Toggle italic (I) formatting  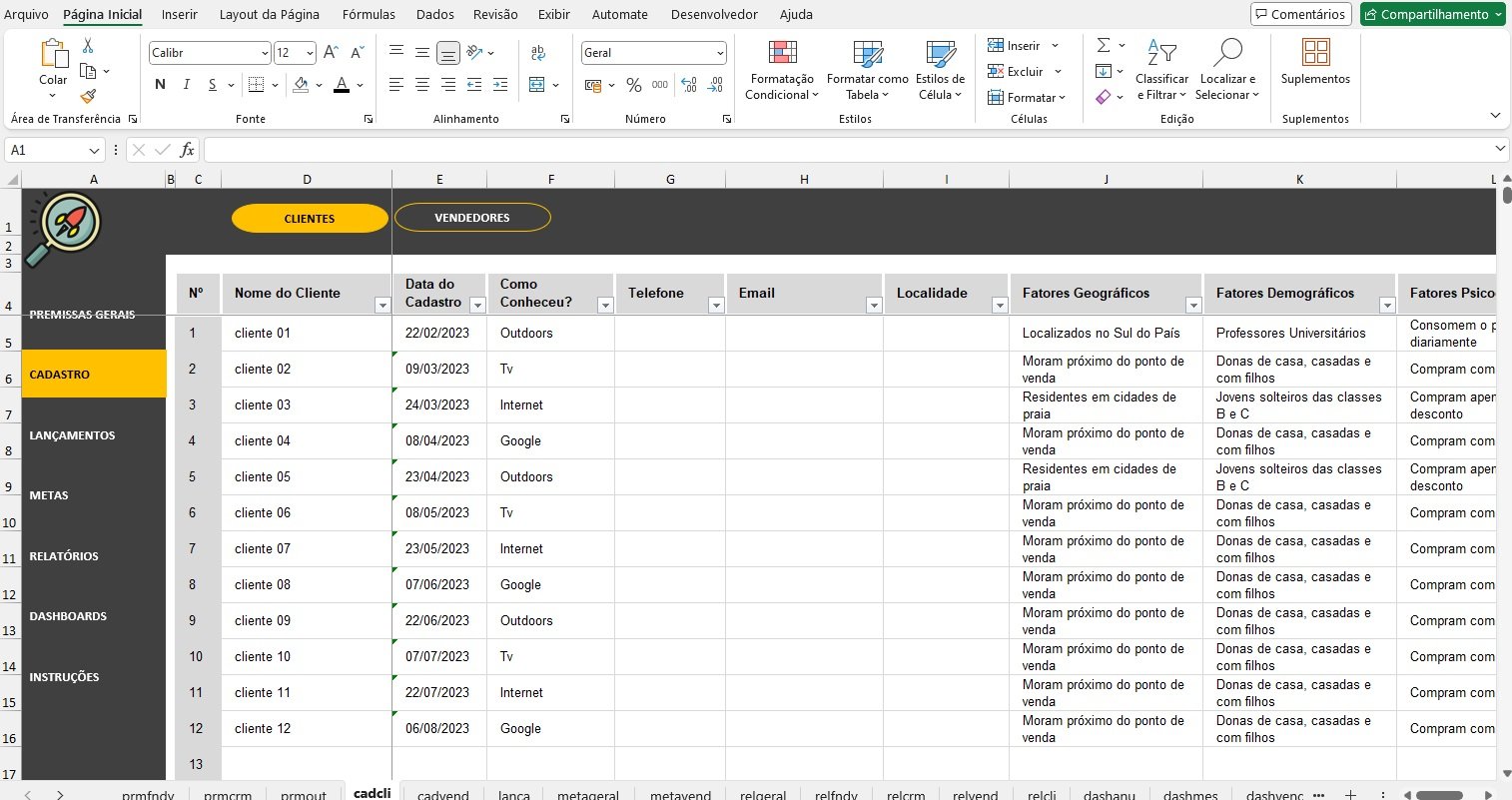coord(186,85)
